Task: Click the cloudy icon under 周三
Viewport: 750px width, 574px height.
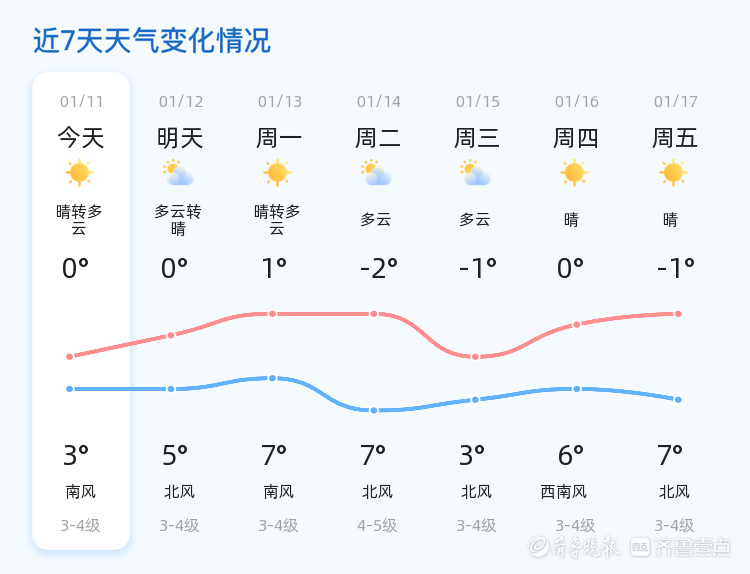Action: click(x=475, y=173)
